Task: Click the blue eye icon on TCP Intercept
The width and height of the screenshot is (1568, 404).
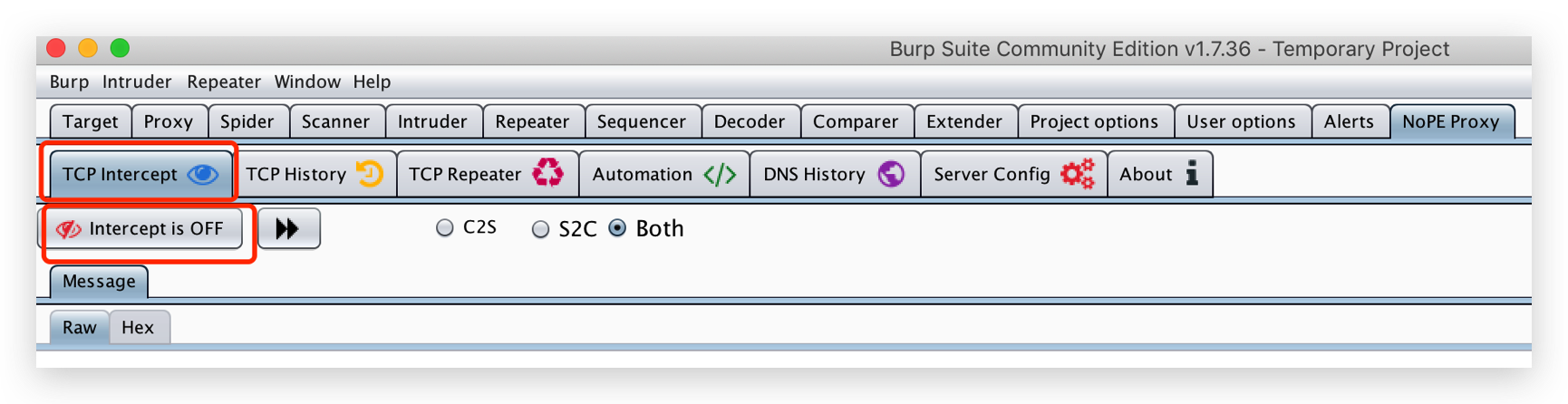Action: pos(202,174)
